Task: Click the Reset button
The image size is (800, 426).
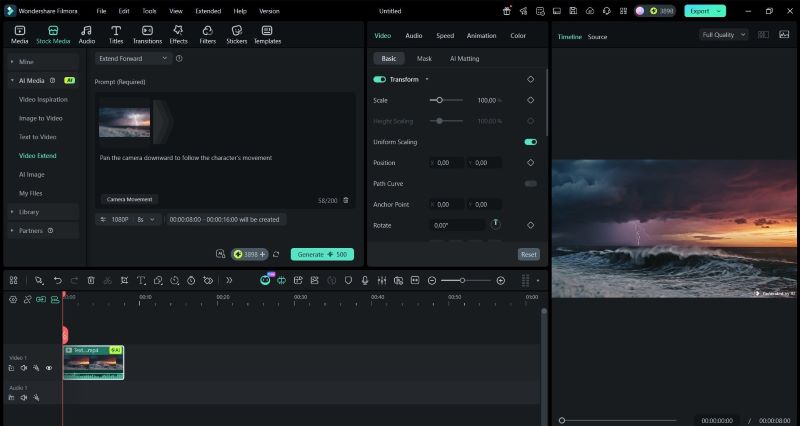Action: click(529, 254)
